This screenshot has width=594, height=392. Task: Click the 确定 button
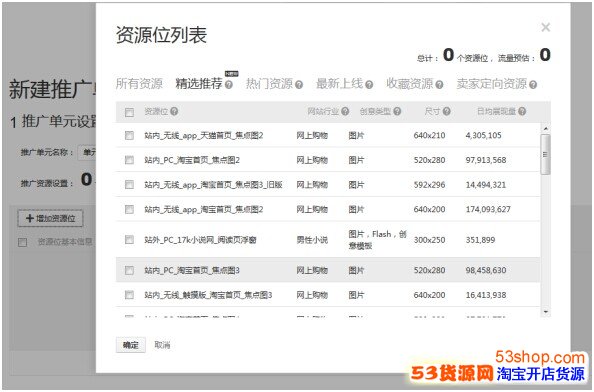(131, 345)
